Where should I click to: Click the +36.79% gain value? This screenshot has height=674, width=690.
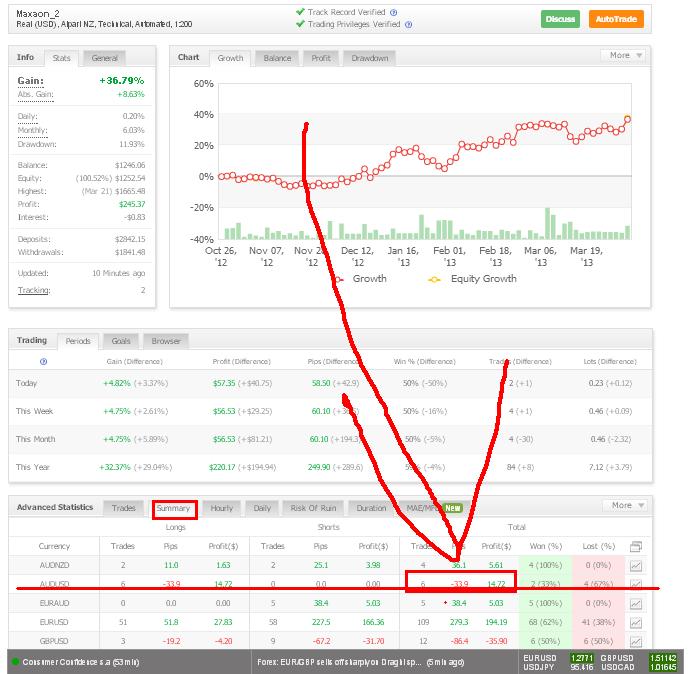[122, 81]
